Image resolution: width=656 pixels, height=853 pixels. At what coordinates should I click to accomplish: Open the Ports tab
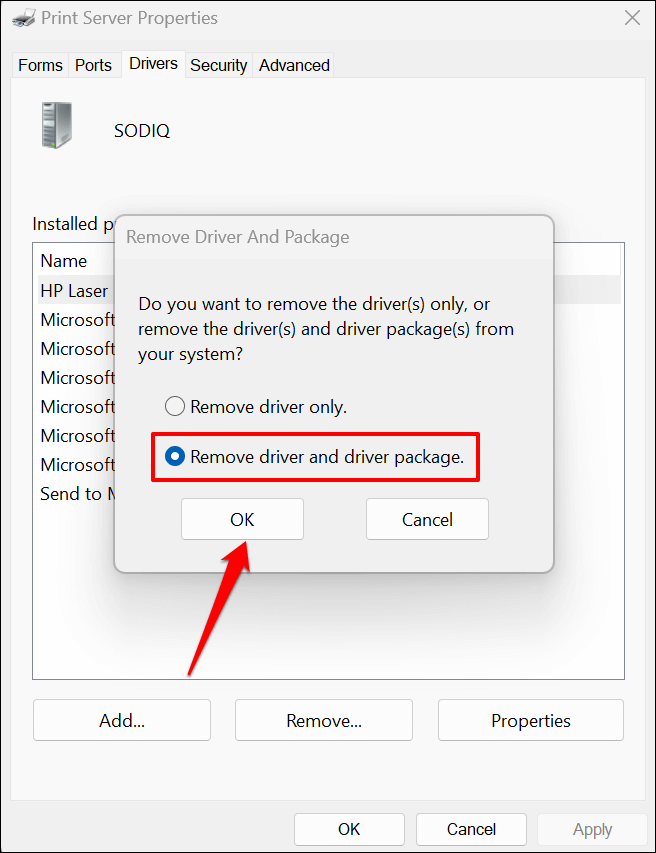pos(93,65)
